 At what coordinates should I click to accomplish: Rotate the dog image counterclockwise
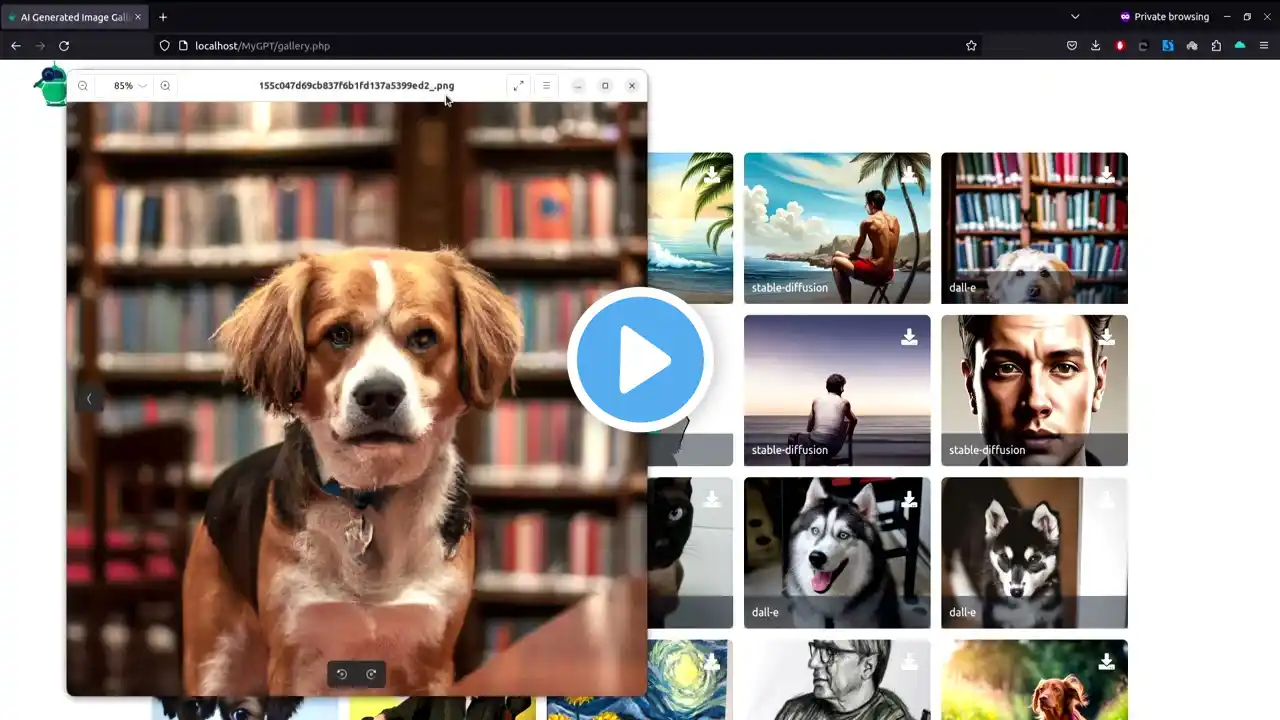coord(342,674)
